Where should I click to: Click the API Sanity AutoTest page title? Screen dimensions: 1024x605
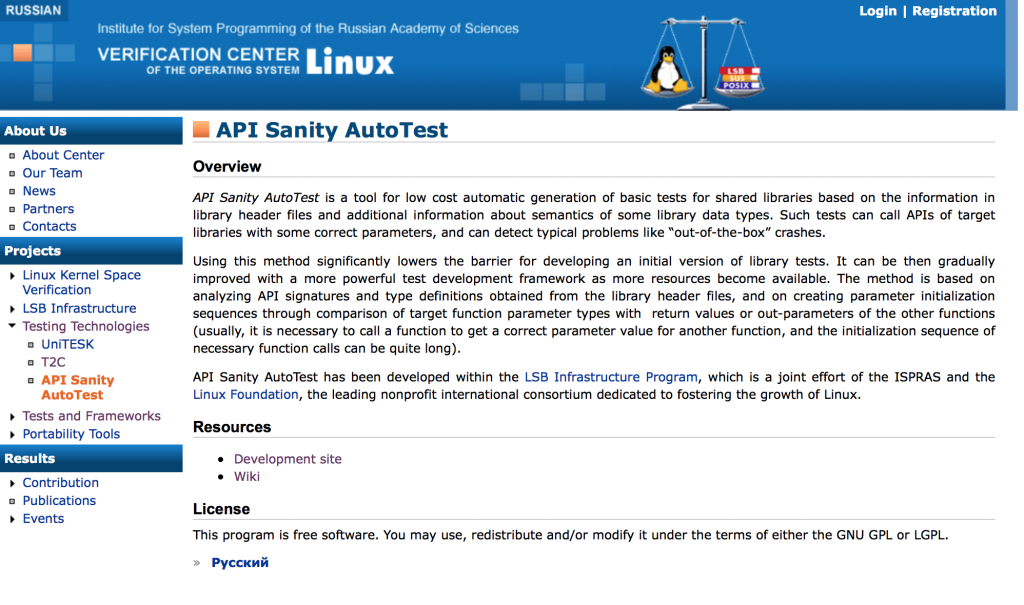coord(332,130)
